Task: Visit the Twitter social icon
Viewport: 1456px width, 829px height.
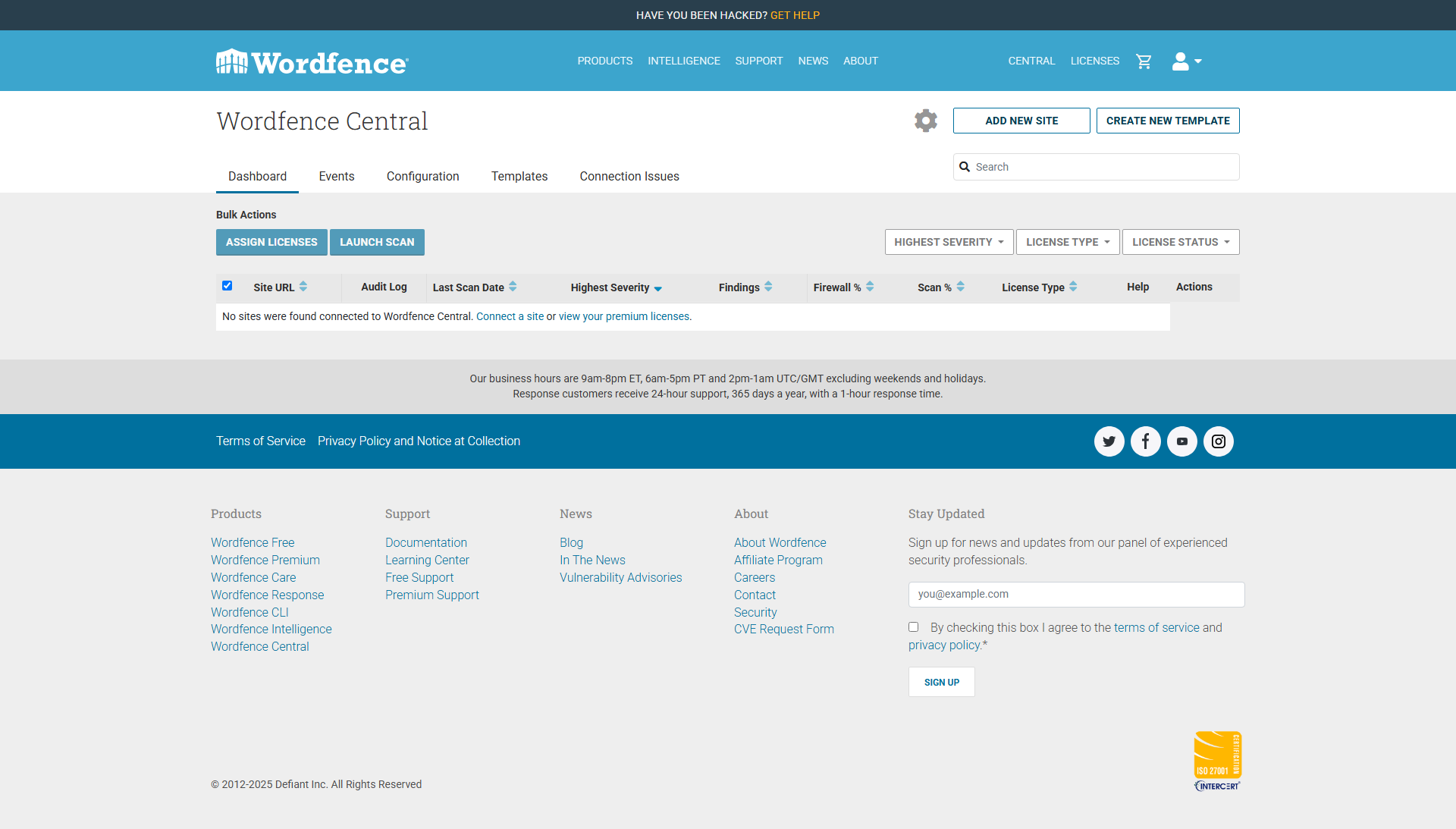Action: click(1109, 441)
